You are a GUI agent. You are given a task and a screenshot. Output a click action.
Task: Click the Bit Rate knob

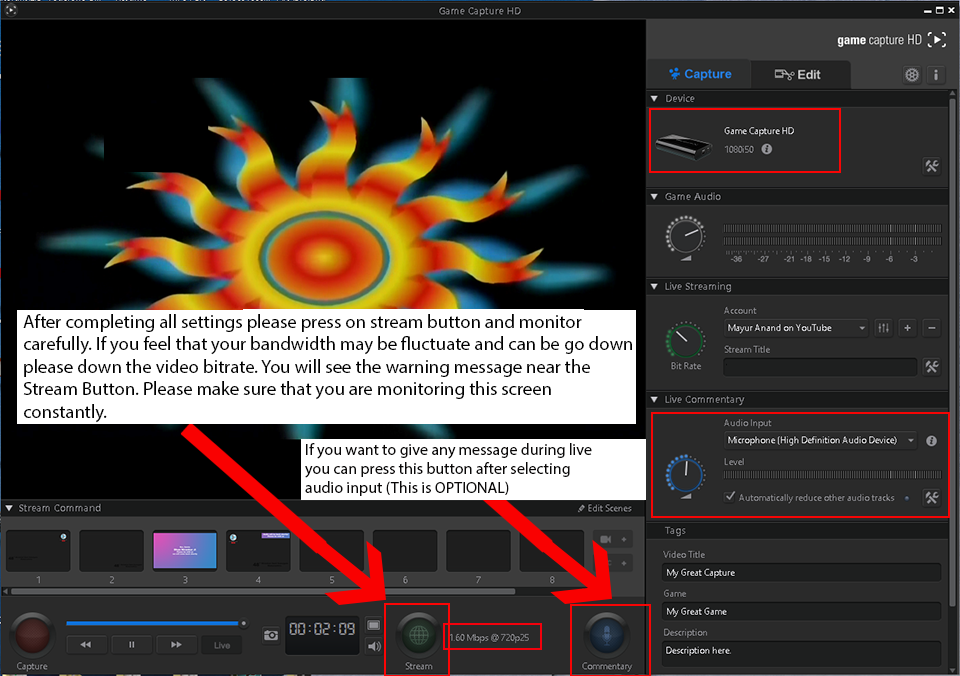point(686,340)
